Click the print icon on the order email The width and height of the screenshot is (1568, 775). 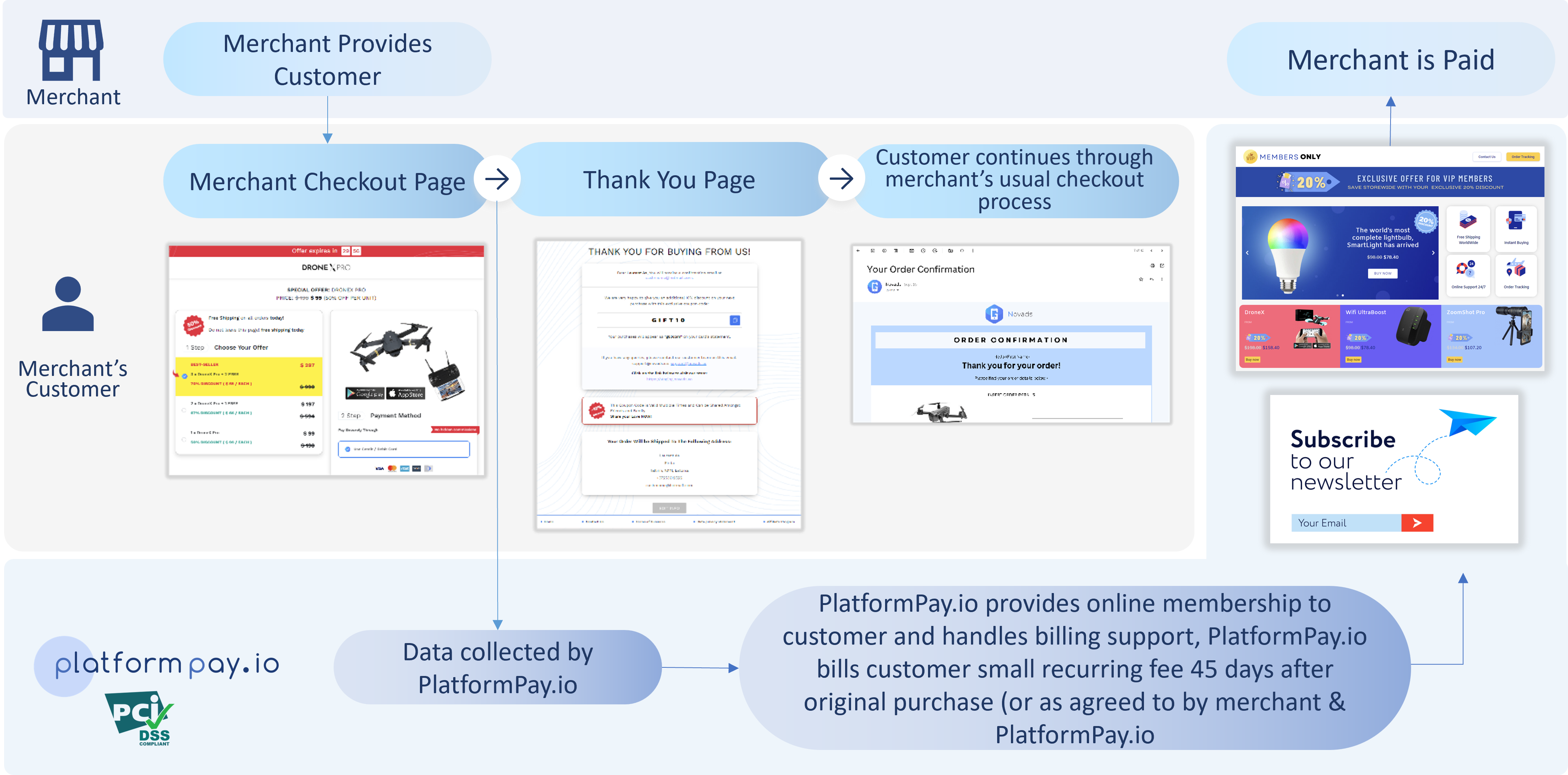click(x=1152, y=266)
